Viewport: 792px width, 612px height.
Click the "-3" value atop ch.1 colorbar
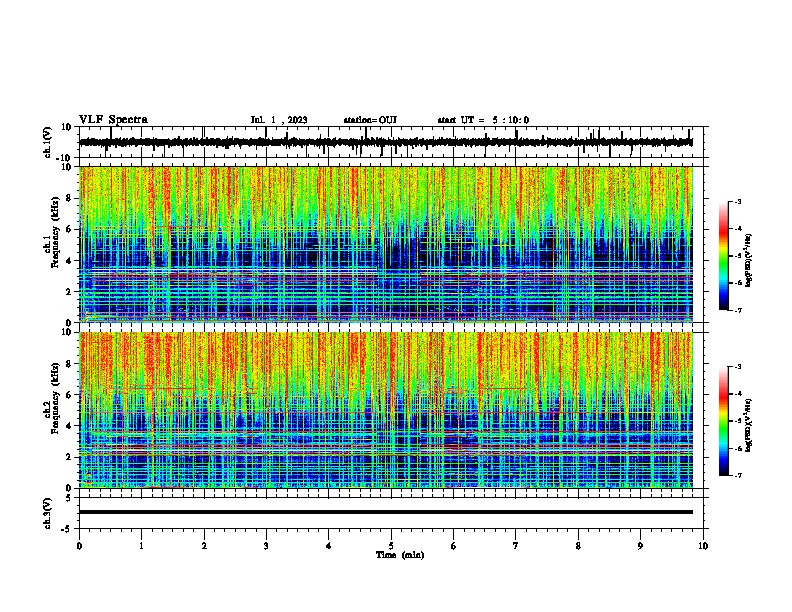(738, 202)
